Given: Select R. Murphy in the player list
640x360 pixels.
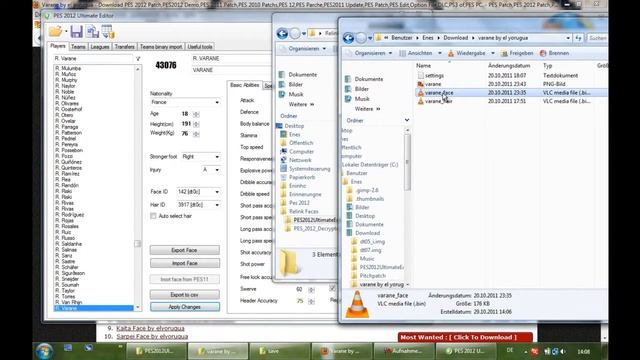Looking at the screenshot, I should point(66,80).
